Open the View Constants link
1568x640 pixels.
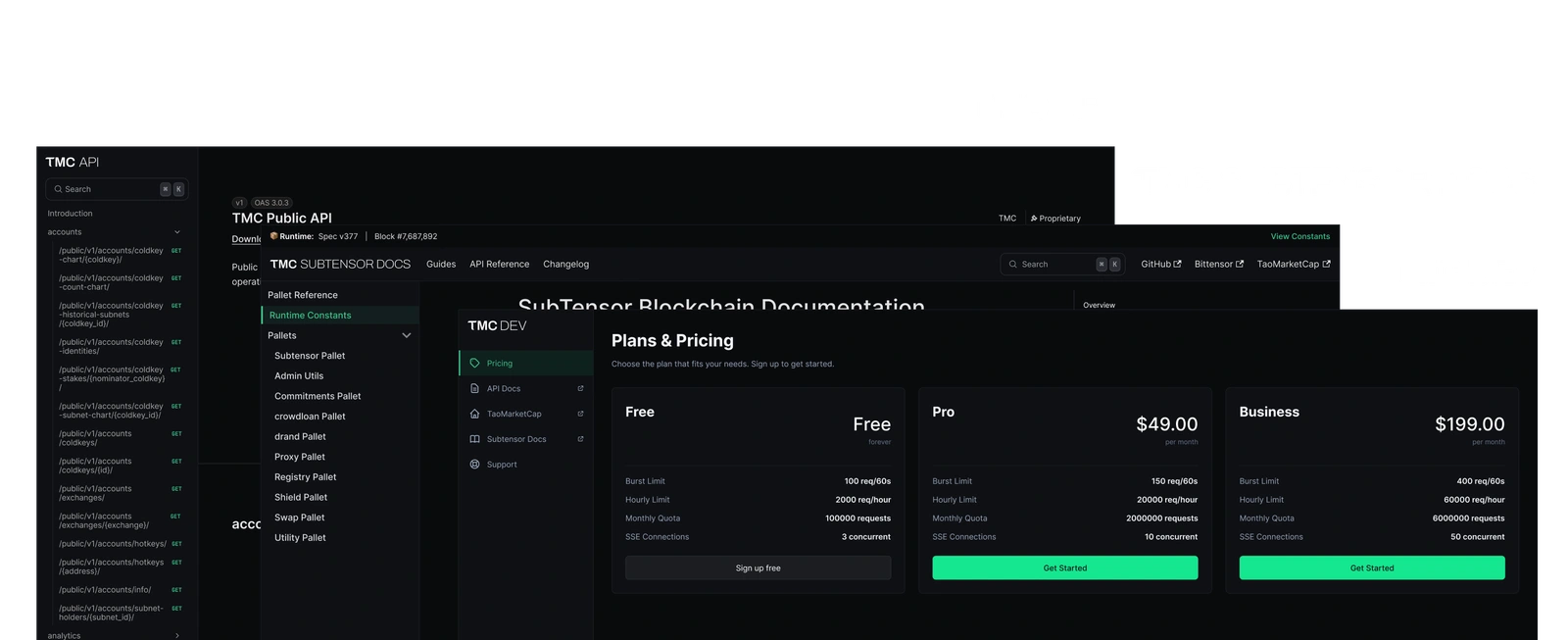[1299, 236]
